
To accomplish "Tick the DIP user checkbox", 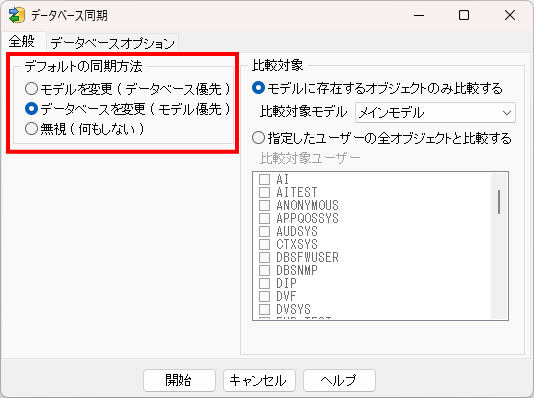I will pos(264,283).
